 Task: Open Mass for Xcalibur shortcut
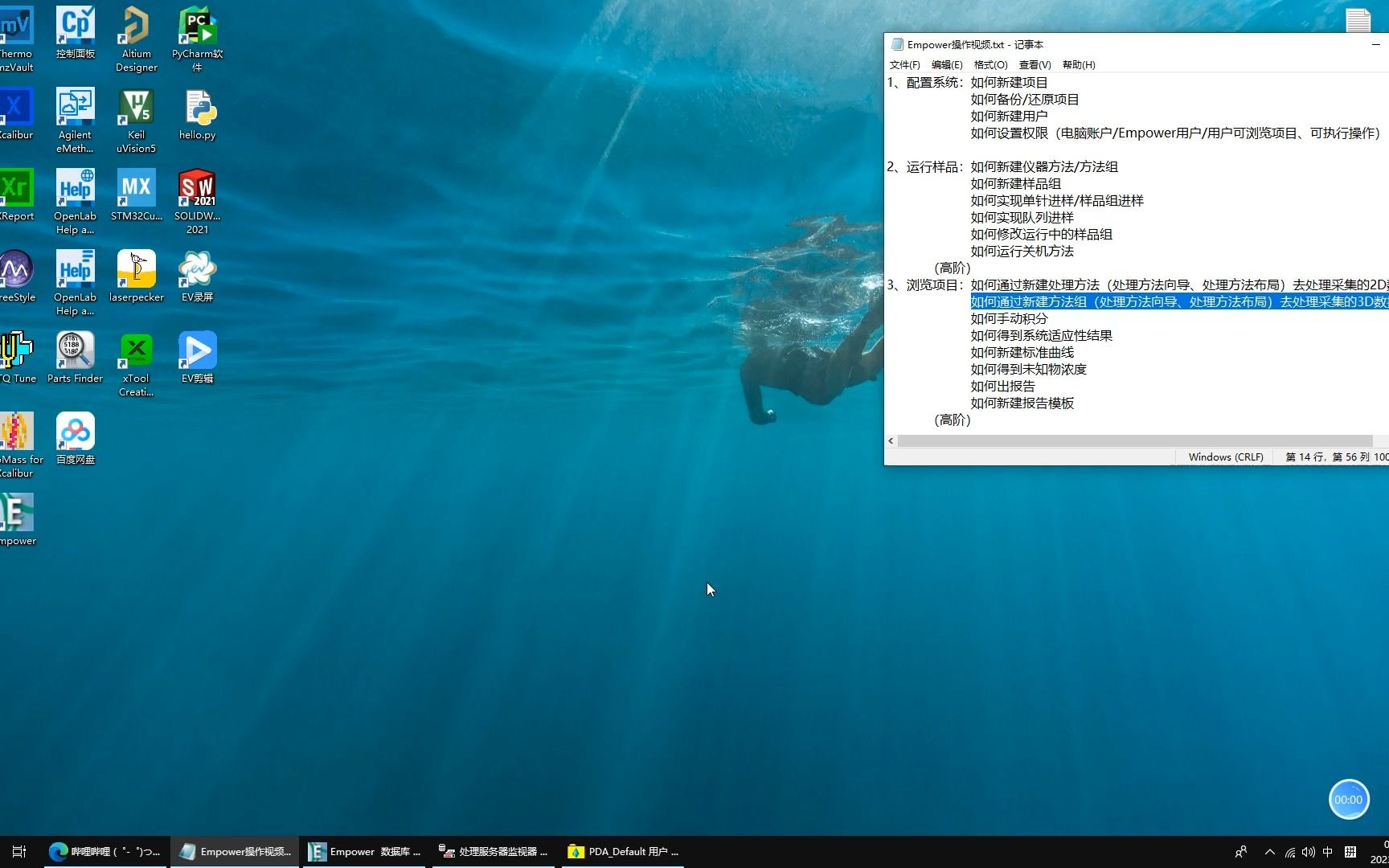point(19,445)
